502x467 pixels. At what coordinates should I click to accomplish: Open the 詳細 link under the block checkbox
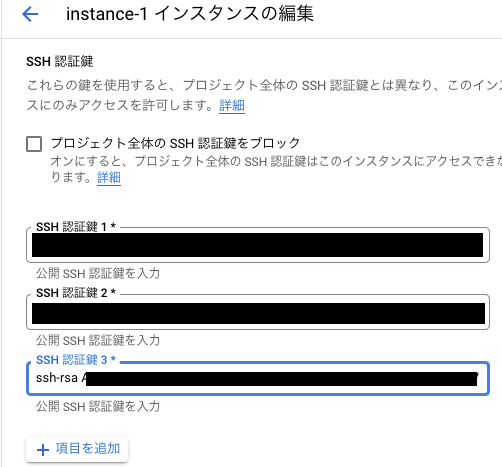click(x=109, y=177)
